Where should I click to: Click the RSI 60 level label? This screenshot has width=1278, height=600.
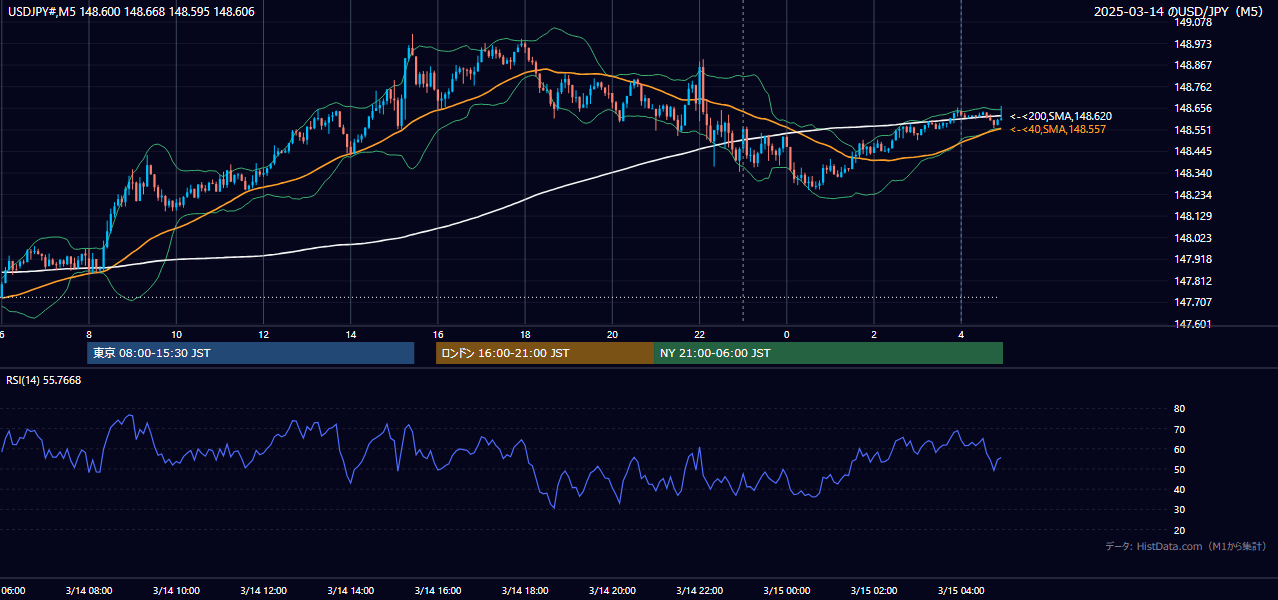point(1179,449)
